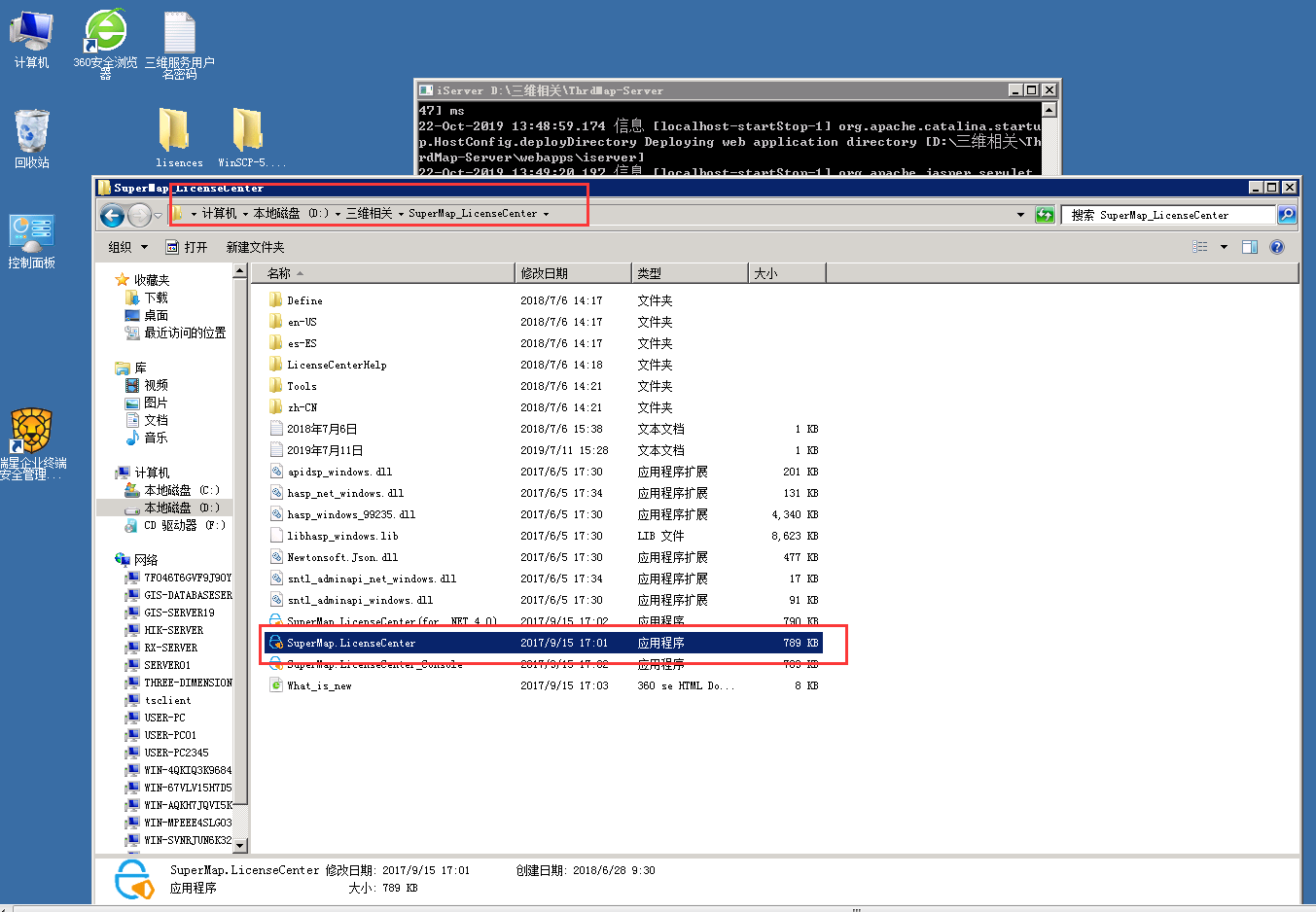Image resolution: width=1316 pixels, height=912 pixels.
Task: Click the search magnifier icon
Action: (1287, 215)
